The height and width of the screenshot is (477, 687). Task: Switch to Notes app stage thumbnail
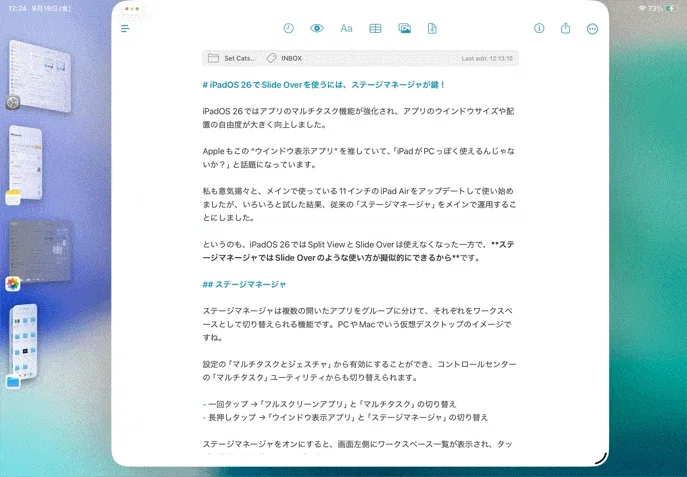click(x=26, y=163)
